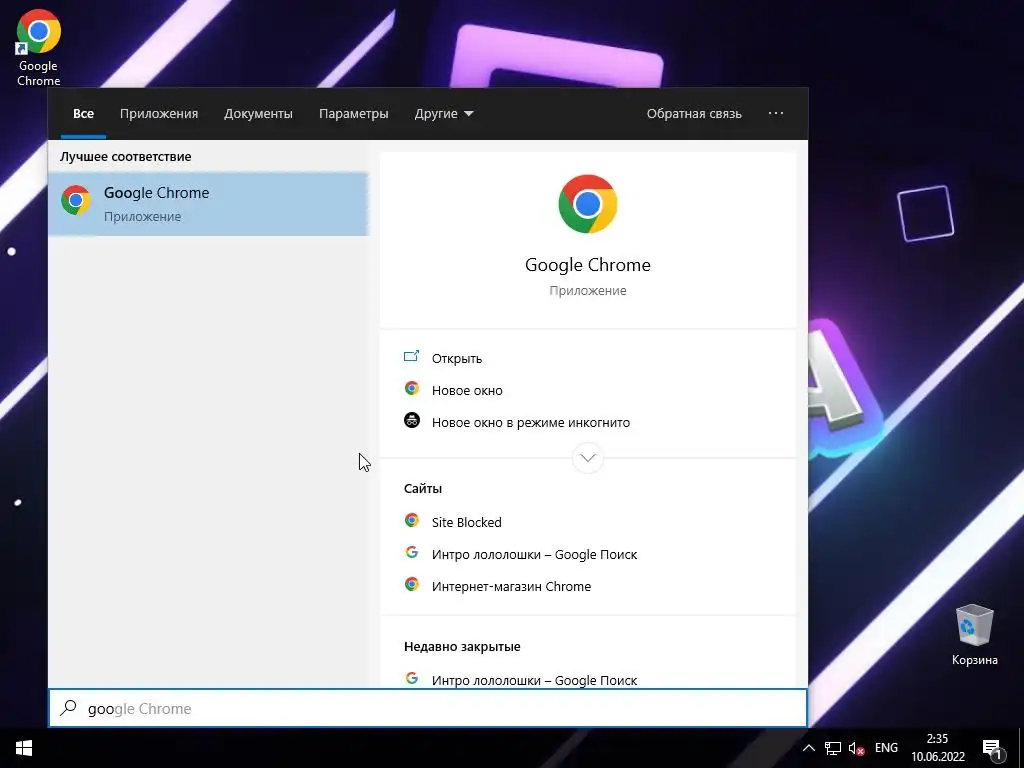Click Google icon next to Интро лололошки in Сайты
This screenshot has height=768, width=1024.
[x=411, y=552]
